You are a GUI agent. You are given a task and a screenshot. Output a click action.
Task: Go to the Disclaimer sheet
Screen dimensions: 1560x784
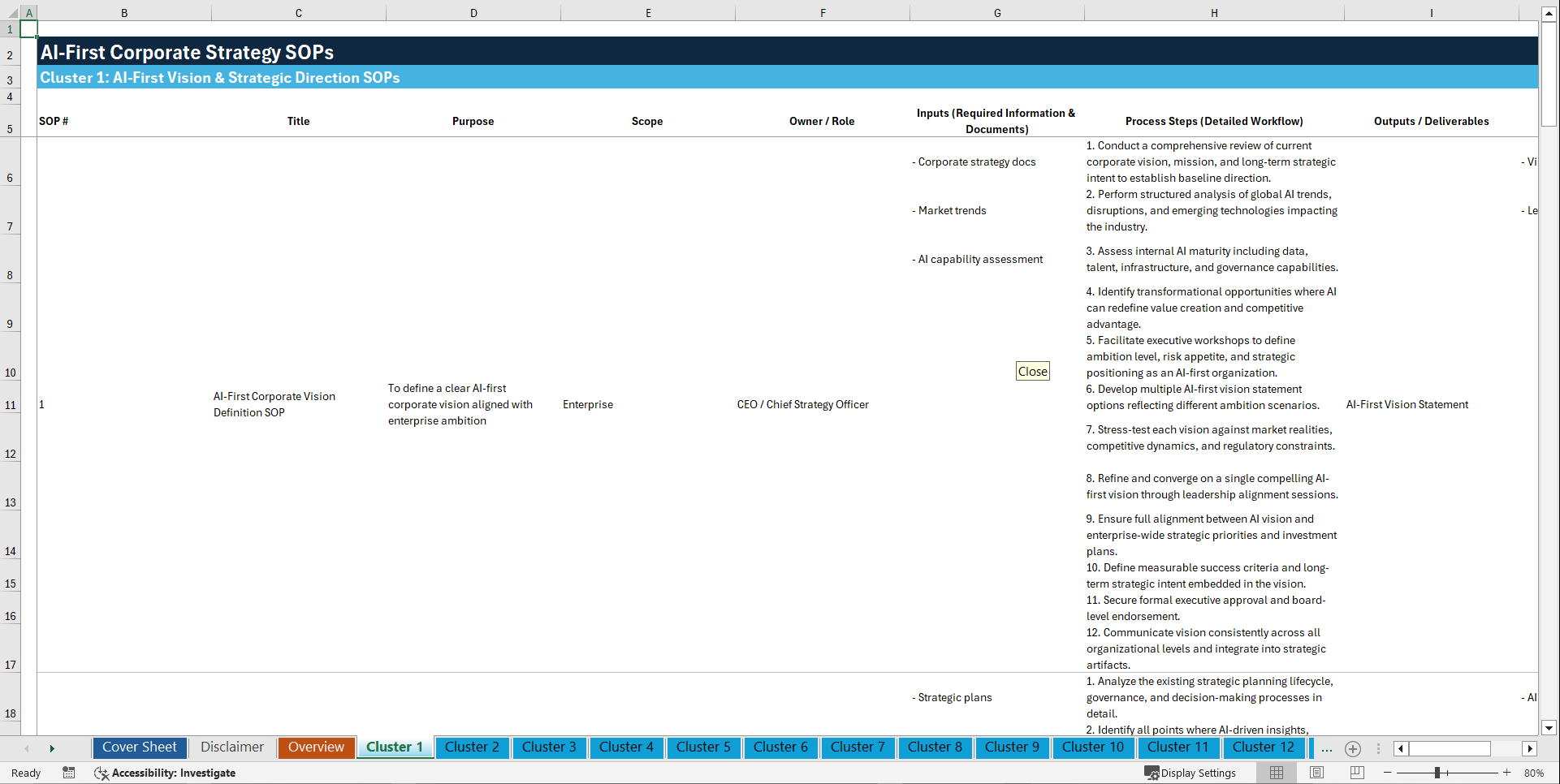pos(231,747)
